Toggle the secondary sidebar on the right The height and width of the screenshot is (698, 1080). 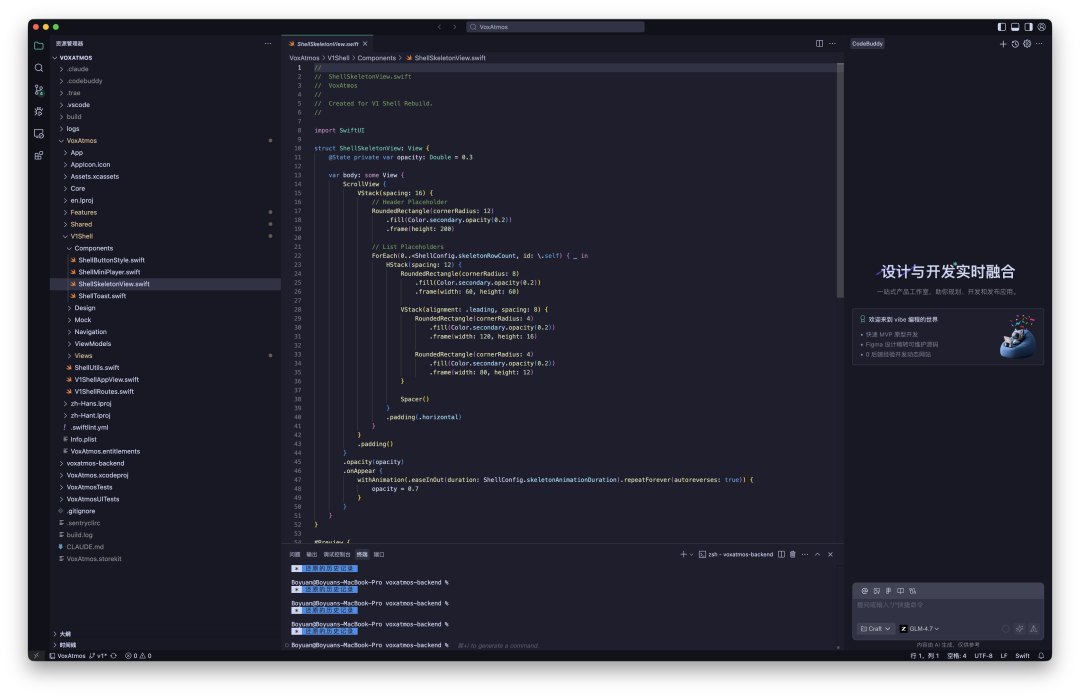[x=1028, y=27]
